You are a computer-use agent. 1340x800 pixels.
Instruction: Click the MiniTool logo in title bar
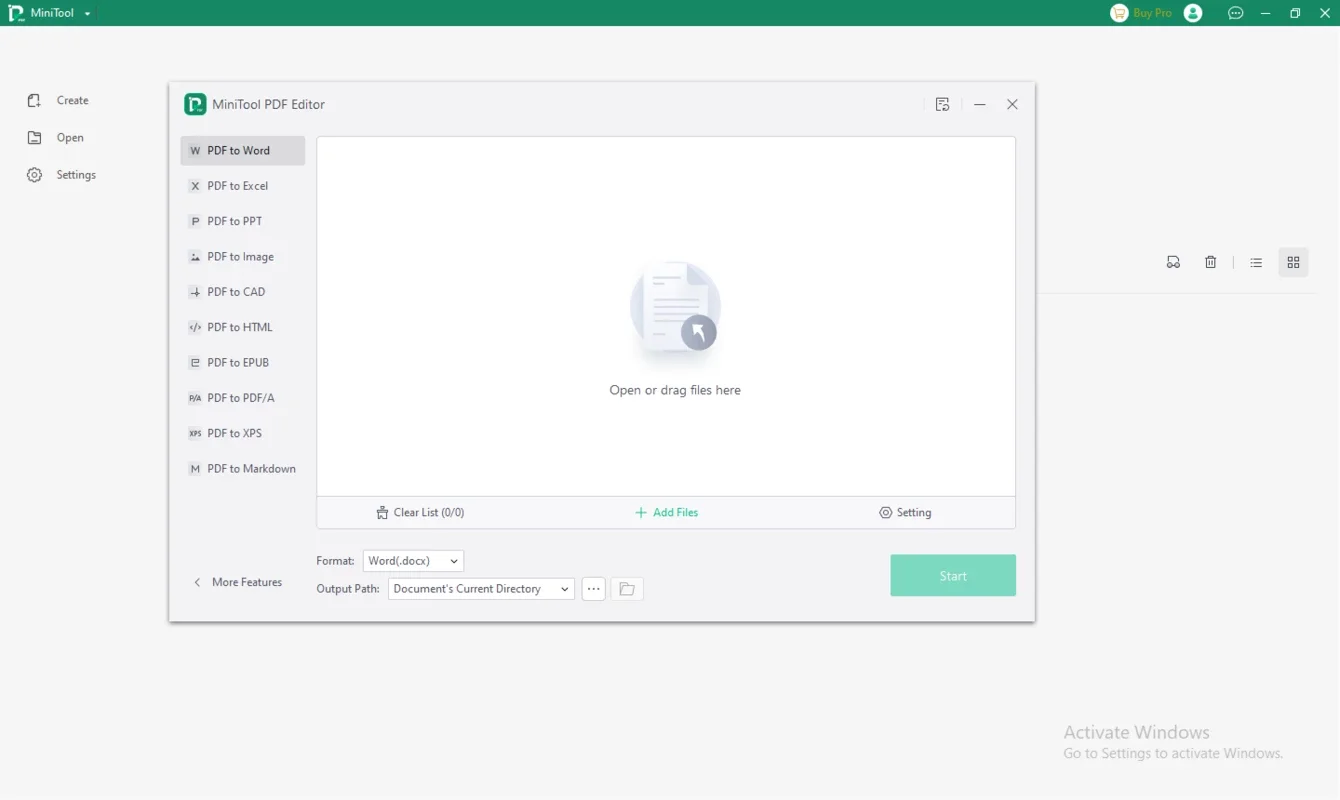(16, 13)
